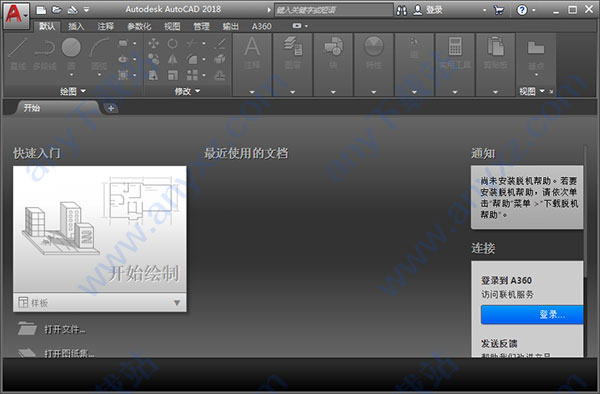Click the Open folder icon in quick access toolbar
This screenshot has height=394, width=600.
click(57, 10)
